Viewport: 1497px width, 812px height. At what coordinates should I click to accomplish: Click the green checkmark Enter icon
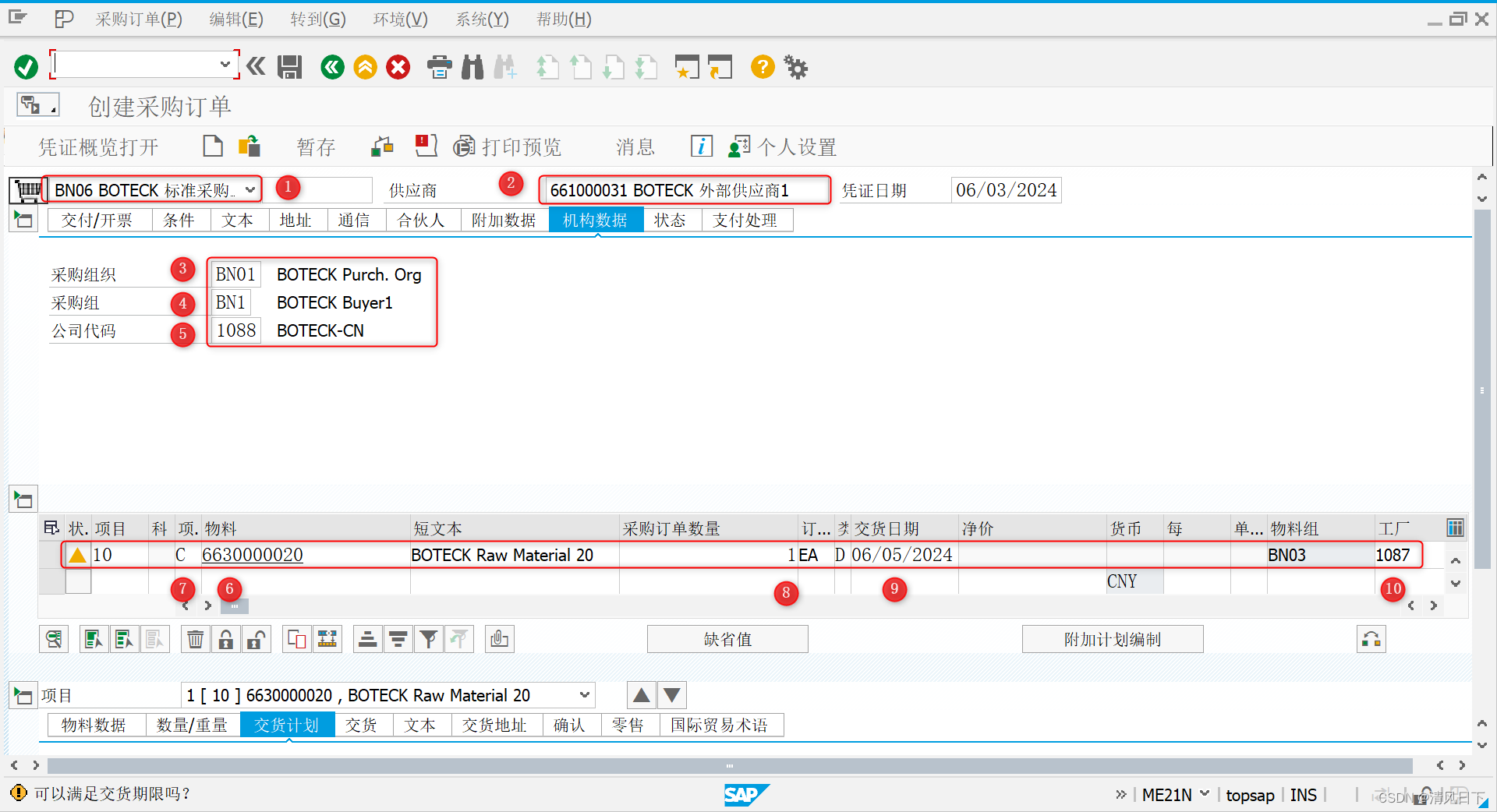coord(26,67)
